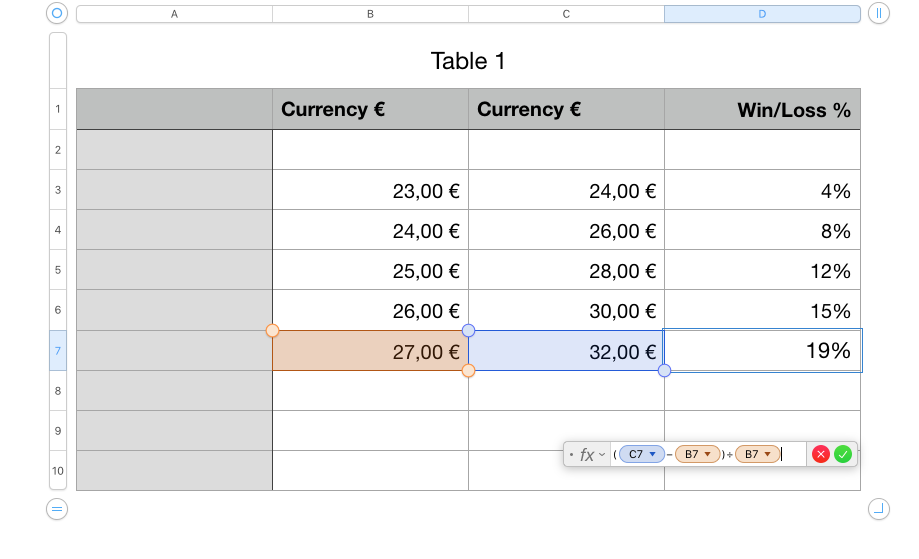Image resolution: width=919 pixels, height=559 pixels.
Task: Open the last B7 token's dropdown arrow
Action: [x=768, y=454]
